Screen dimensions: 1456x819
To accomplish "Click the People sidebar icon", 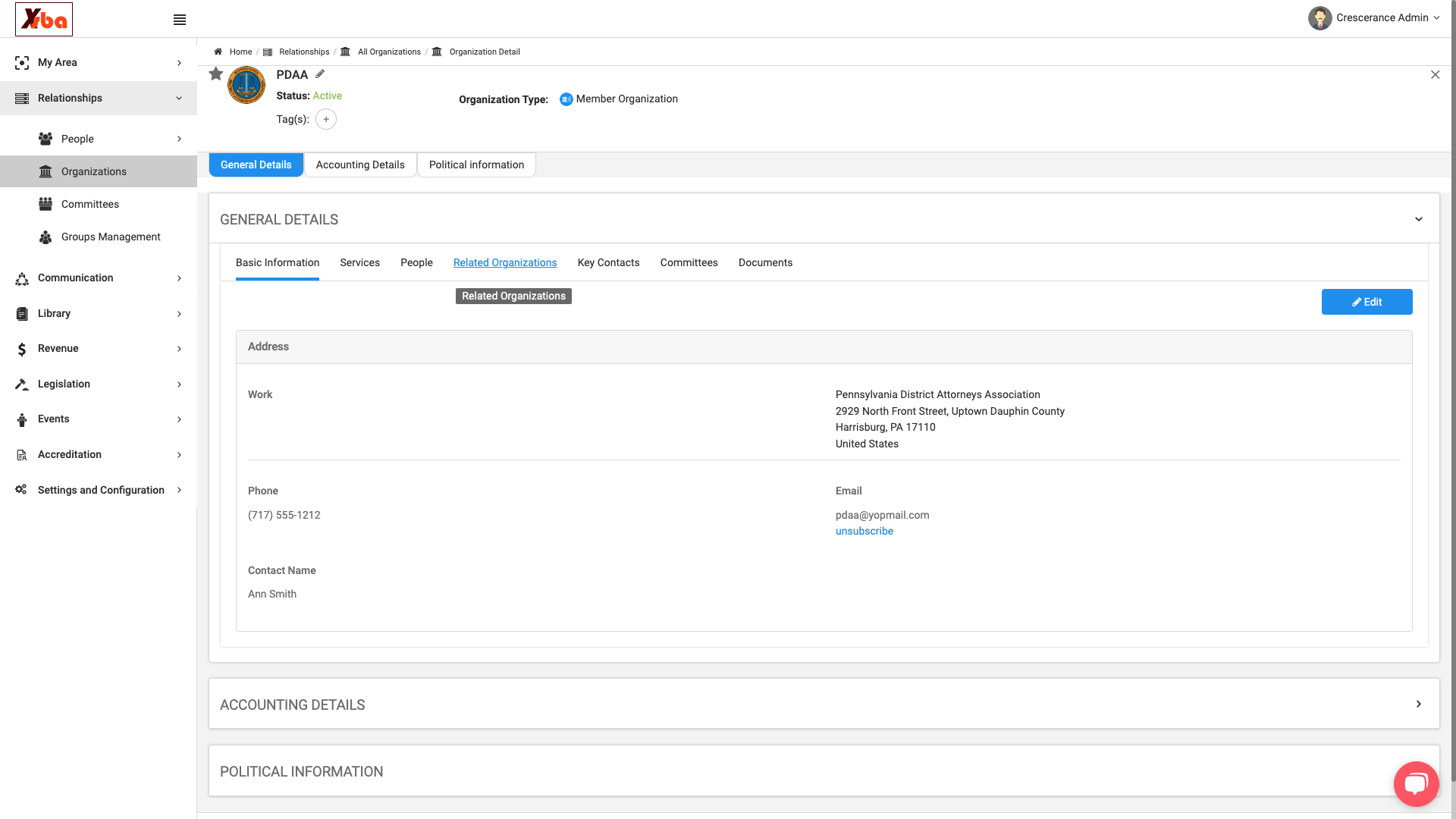I will point(45,139).
